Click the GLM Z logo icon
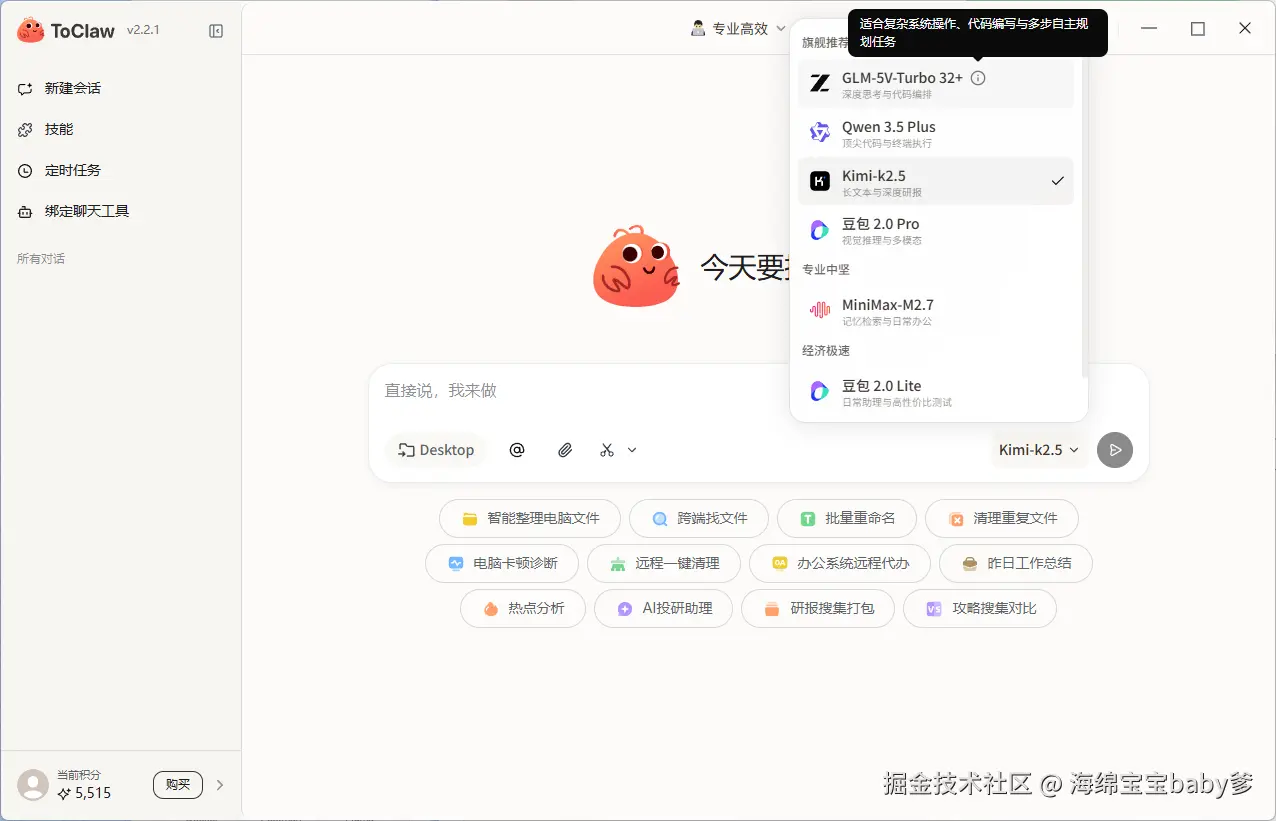The image size is (1276, 821). pos(820,84)
